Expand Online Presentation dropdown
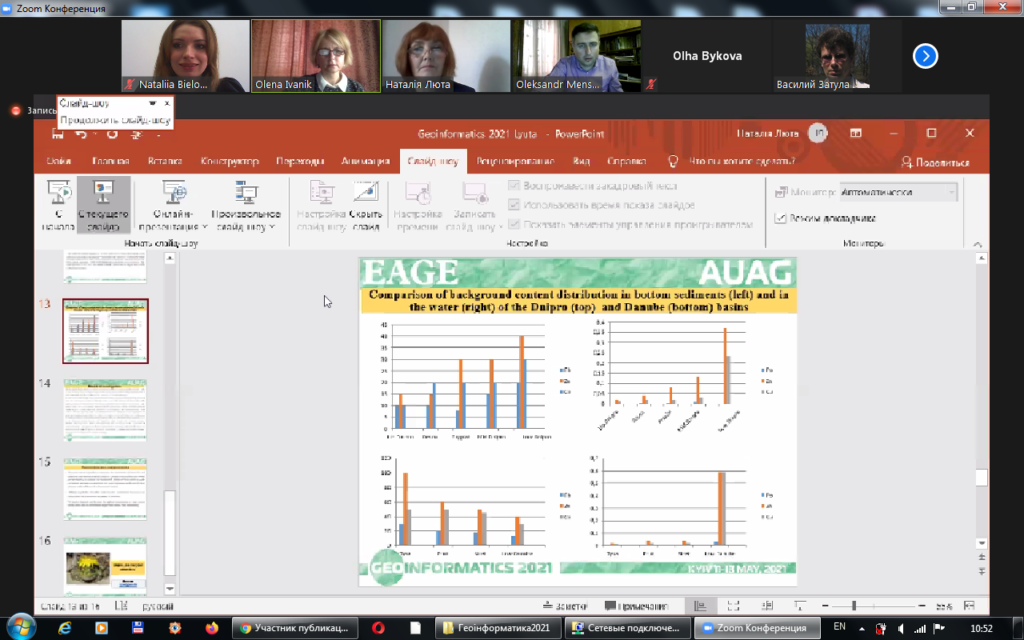This screenshot has width=1024, height=640. (173, 220)
